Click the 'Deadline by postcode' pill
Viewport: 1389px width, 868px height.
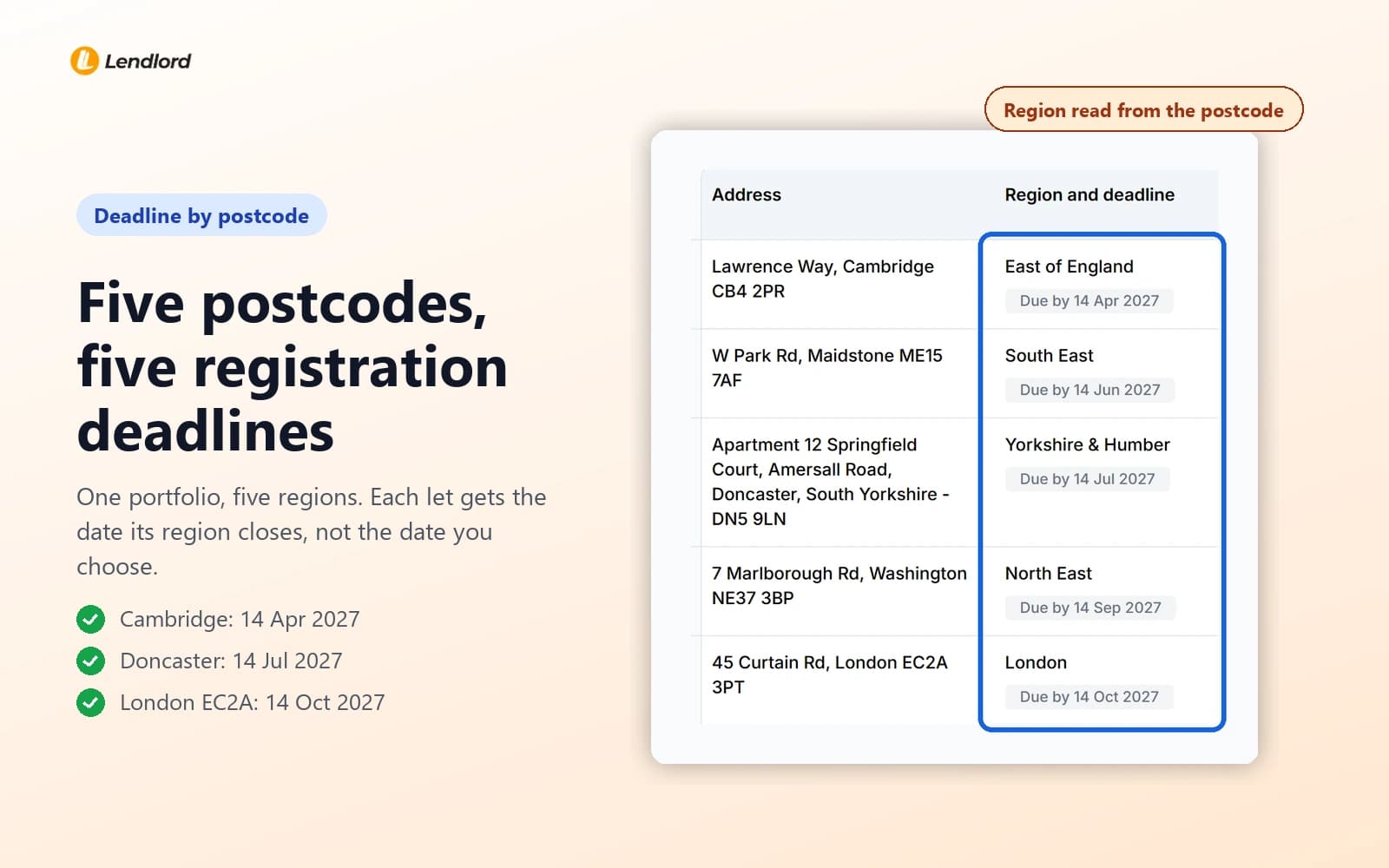coord(201,215)
